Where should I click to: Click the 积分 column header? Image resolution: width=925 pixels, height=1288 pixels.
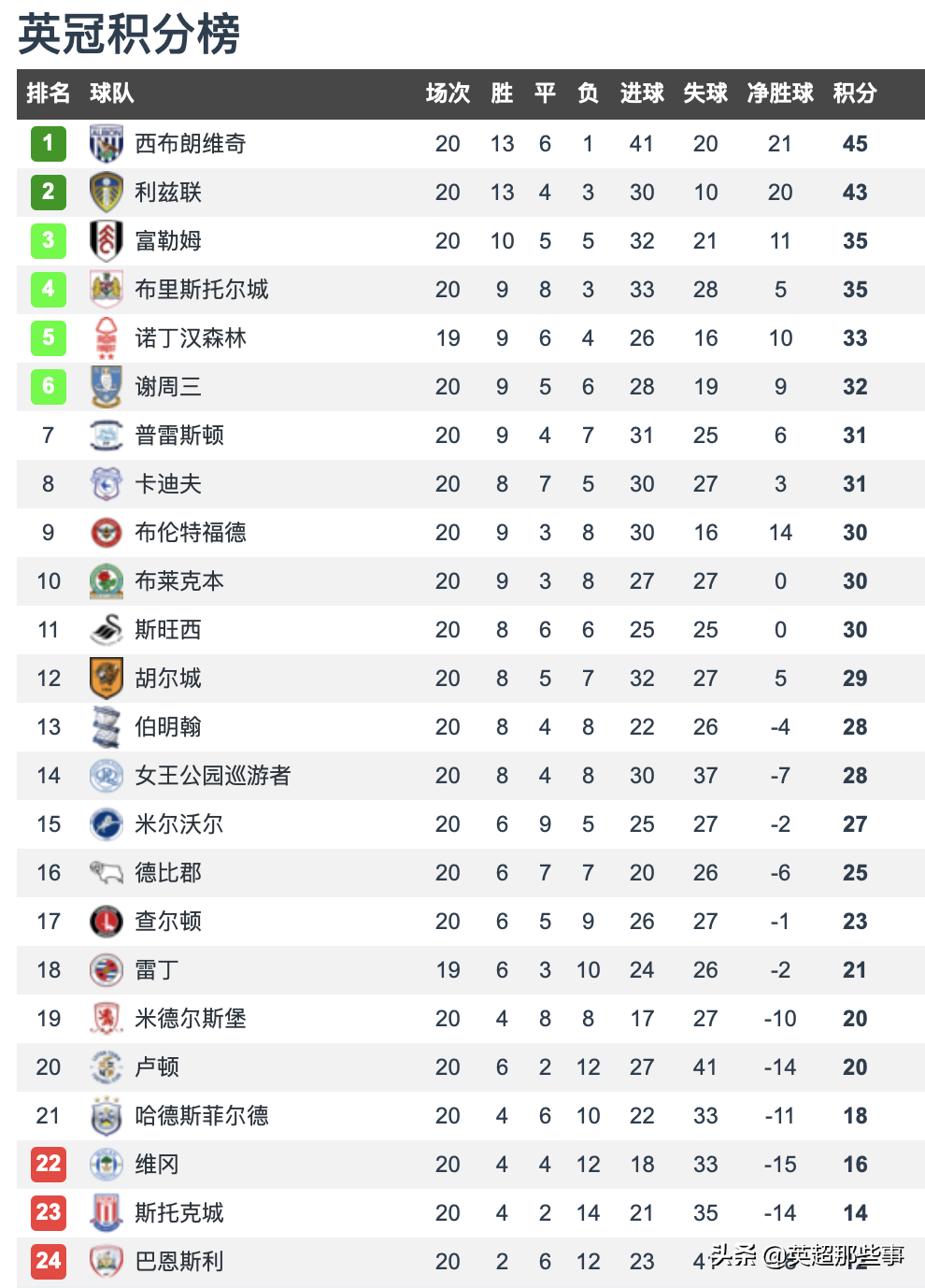pos(855,93)
